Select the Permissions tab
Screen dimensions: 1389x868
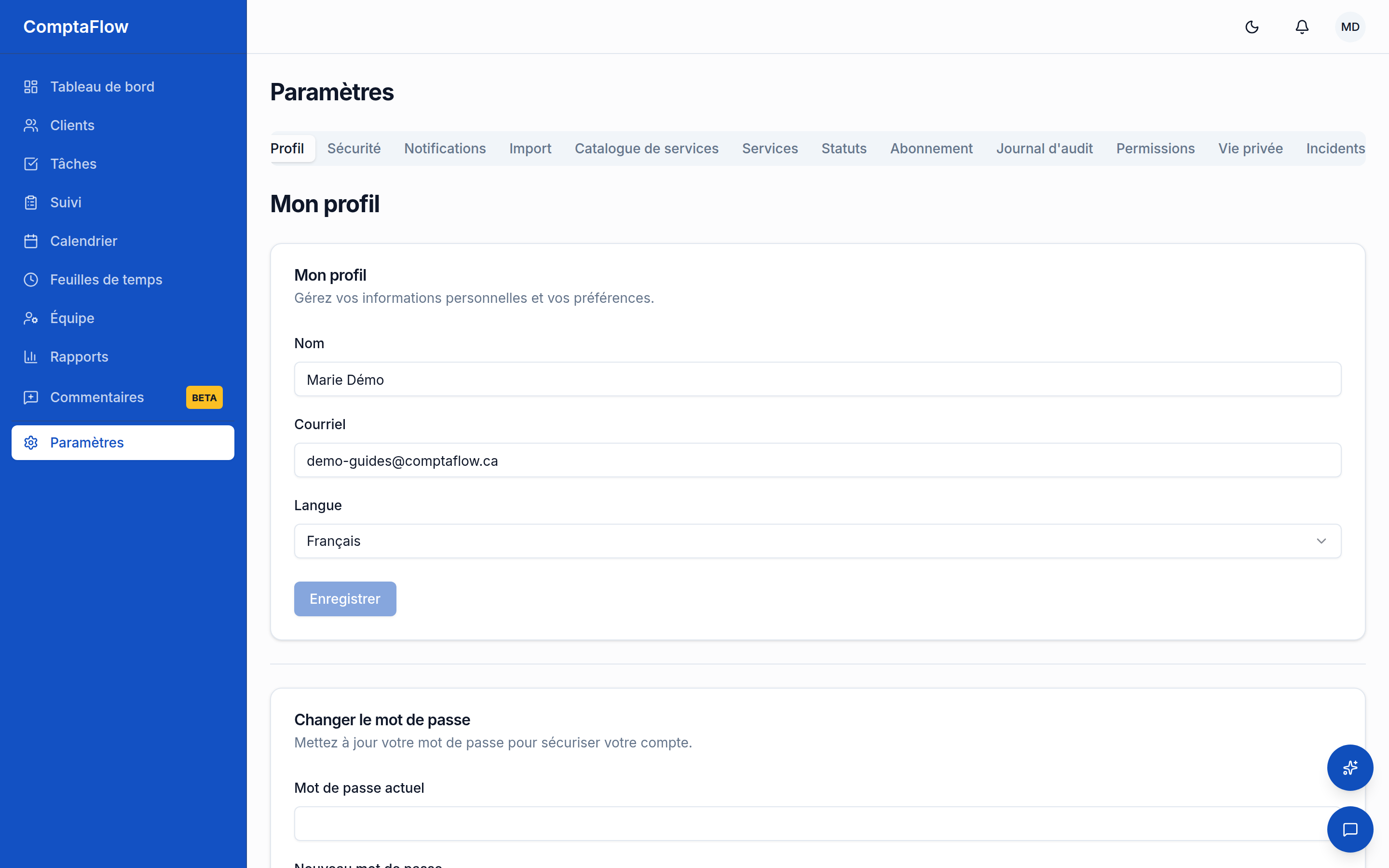[1156, 149]
